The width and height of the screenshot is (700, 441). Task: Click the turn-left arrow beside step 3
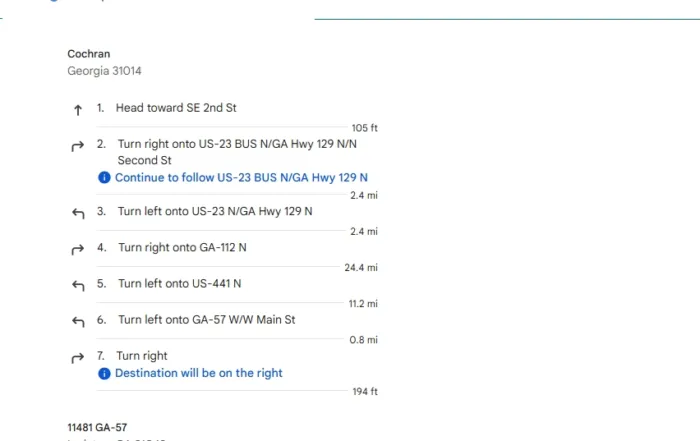point(78,213)
